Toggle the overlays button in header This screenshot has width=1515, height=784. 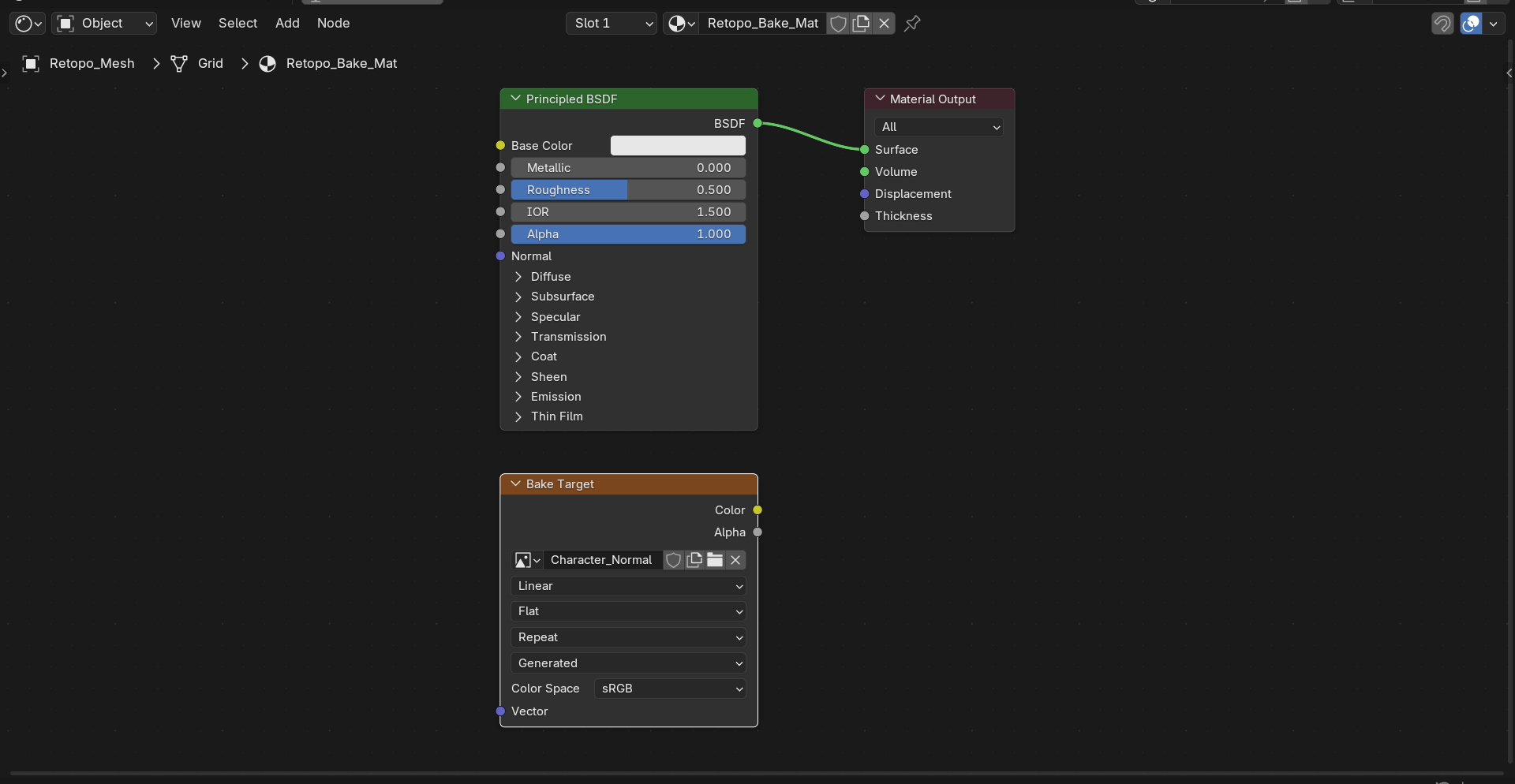point(1471,24)
